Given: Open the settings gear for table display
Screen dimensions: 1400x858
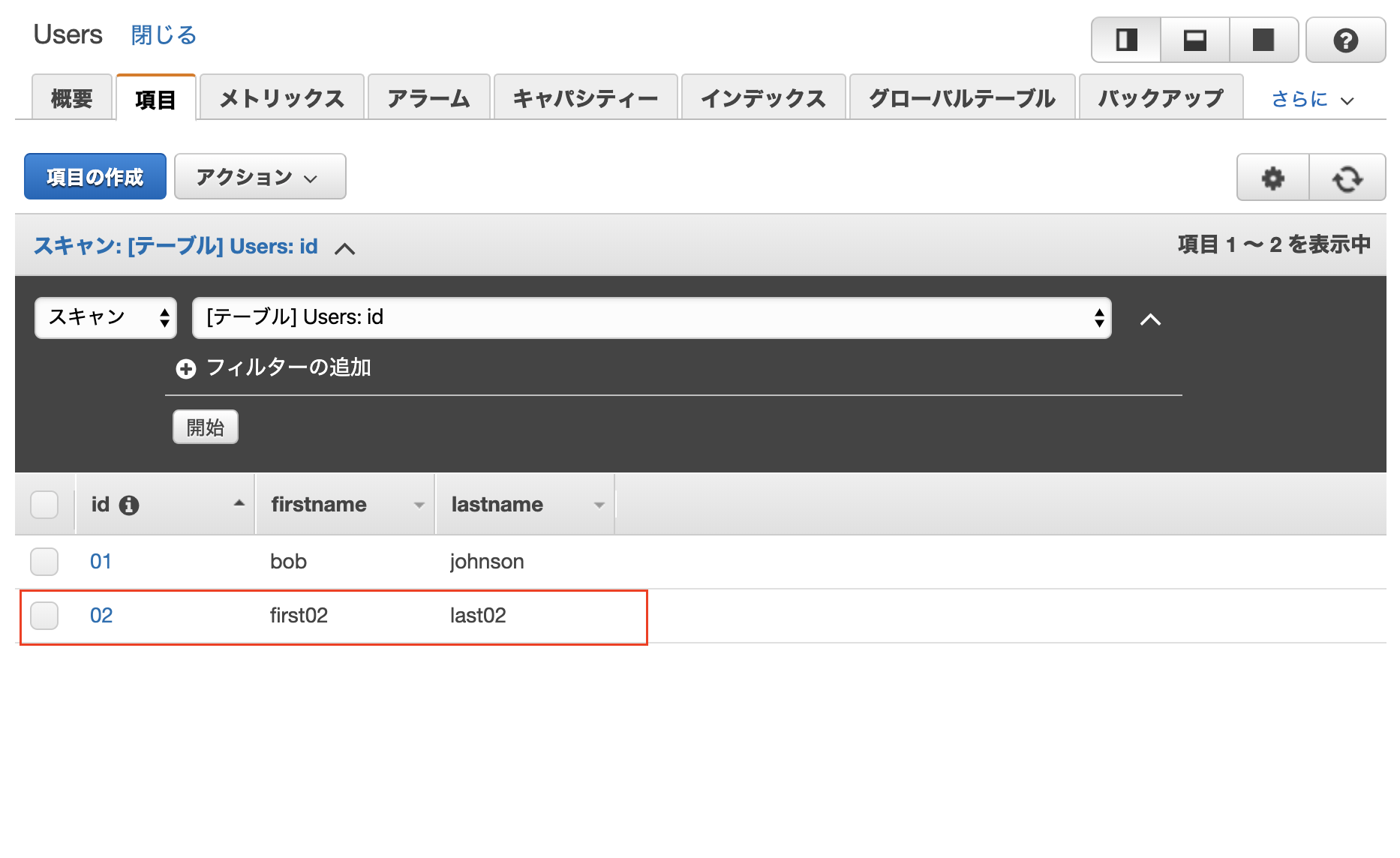Looking at the screenshot, I should point(1272,177).
